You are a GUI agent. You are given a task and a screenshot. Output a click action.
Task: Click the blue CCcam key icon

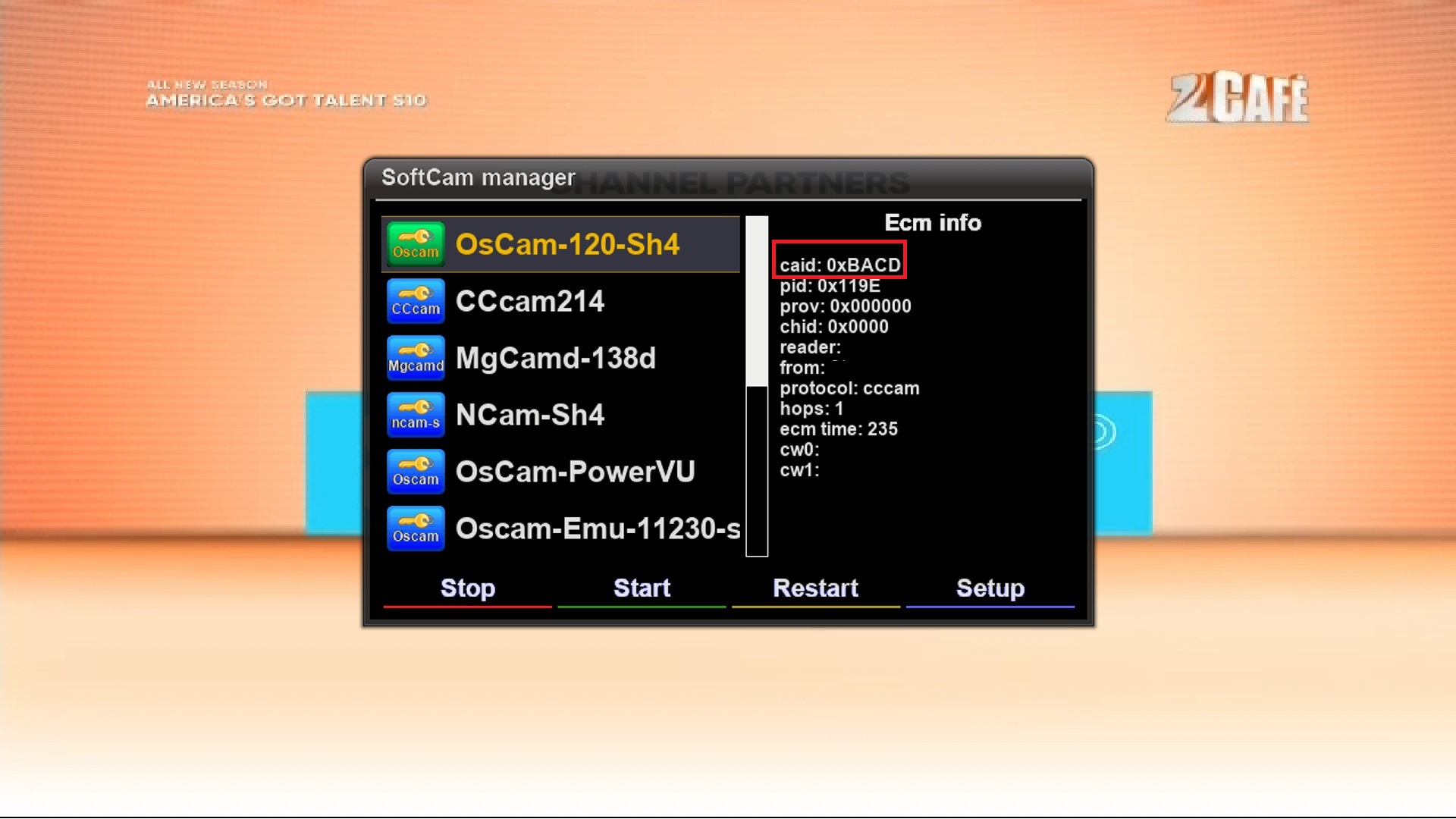pyautogui.click(x=416, y=301)
